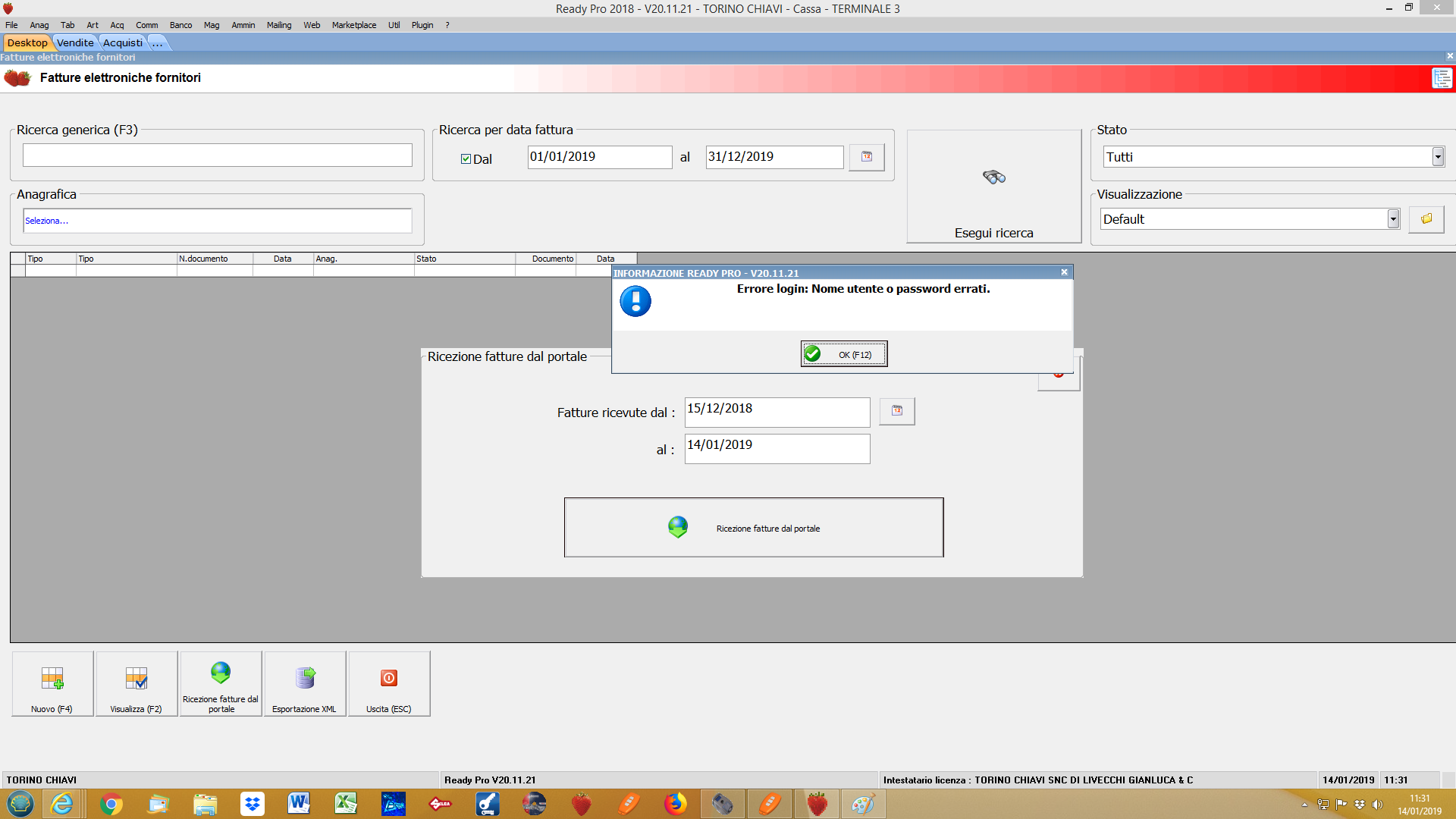Show hidden system tray icons

[1304, 805]
